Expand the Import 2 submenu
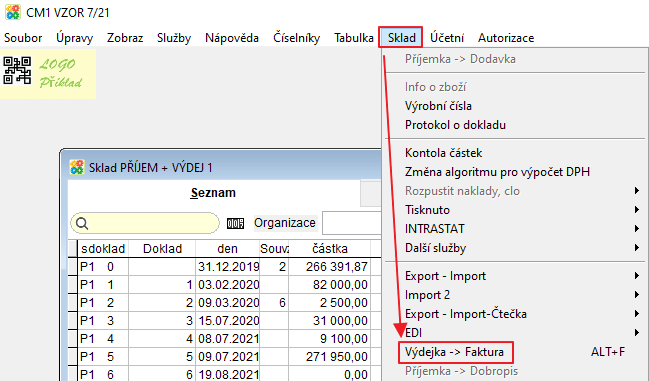Image resolution: width=649 pixels, height=381 pixels. point(515,295)
